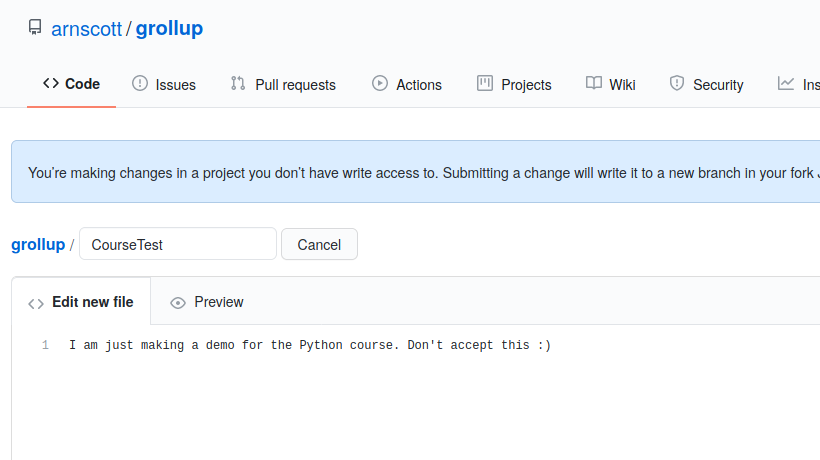This screenshot has height=460, width=820.
Task: Open the grollup repository title link
Action: pos(169,28)
